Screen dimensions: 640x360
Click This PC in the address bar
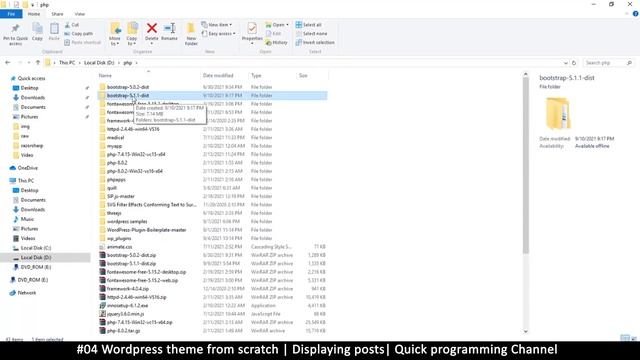[67, 63]
